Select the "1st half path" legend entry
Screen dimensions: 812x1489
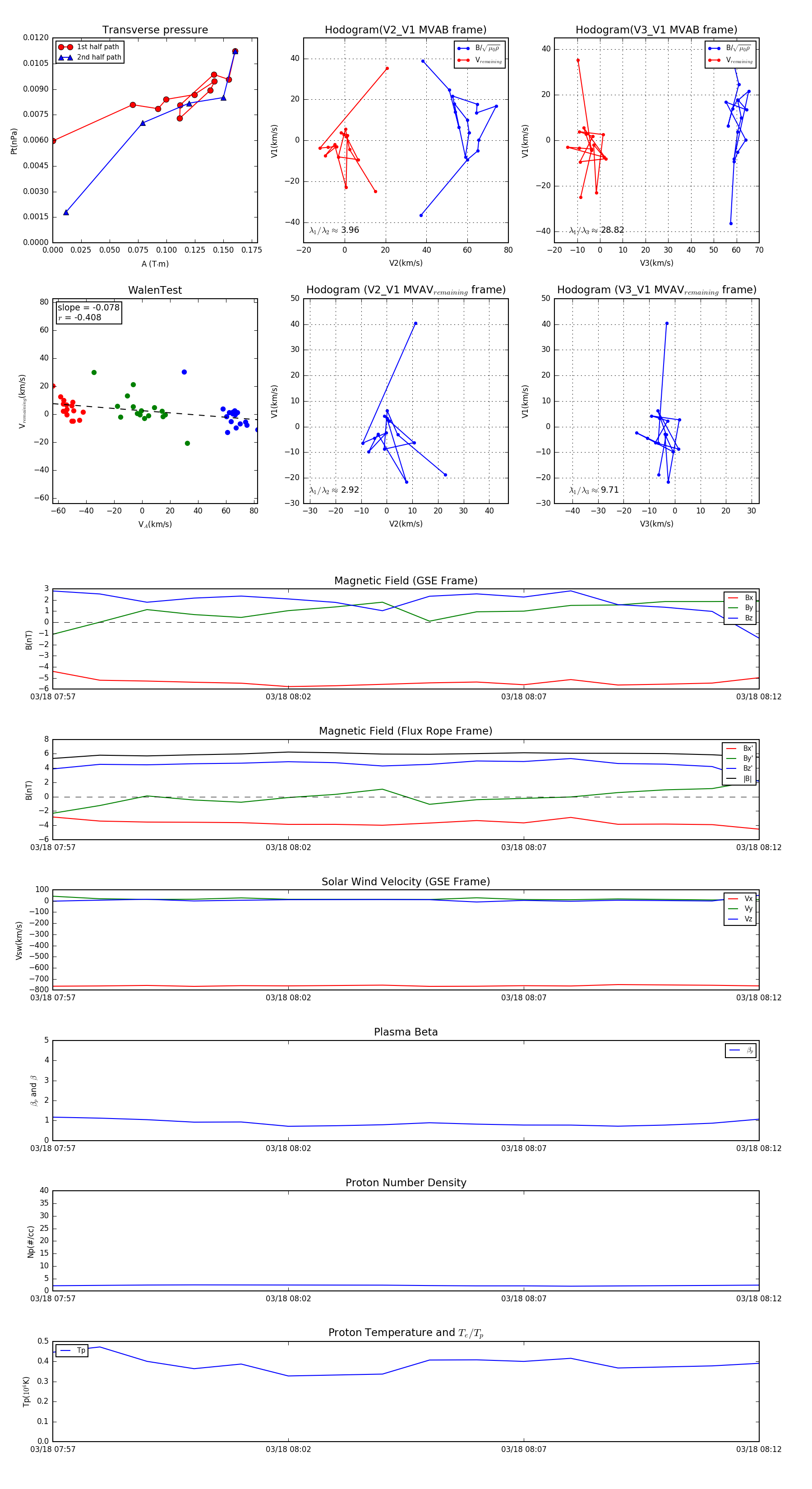pos(89,47)
